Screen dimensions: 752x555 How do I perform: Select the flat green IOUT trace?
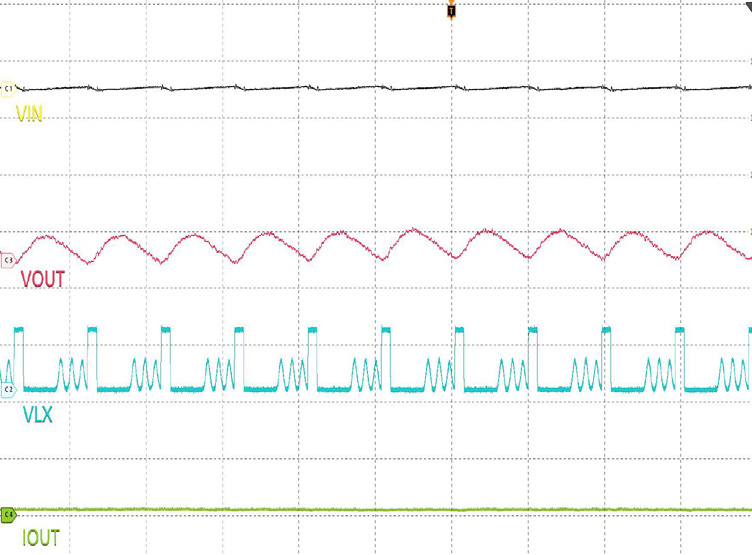pyautogui.click(x=300, y=510)
